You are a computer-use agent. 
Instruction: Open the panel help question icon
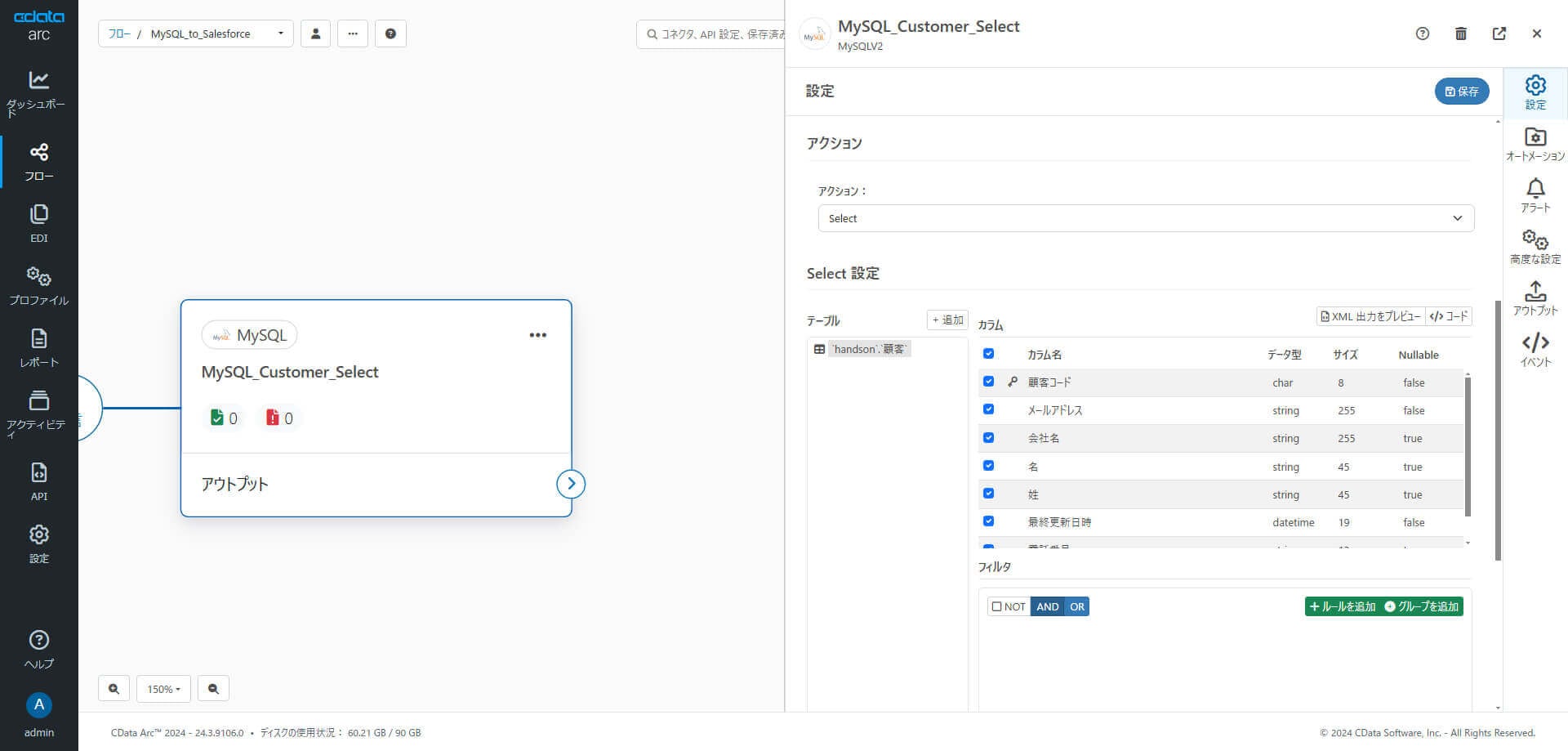[1423, 34]
